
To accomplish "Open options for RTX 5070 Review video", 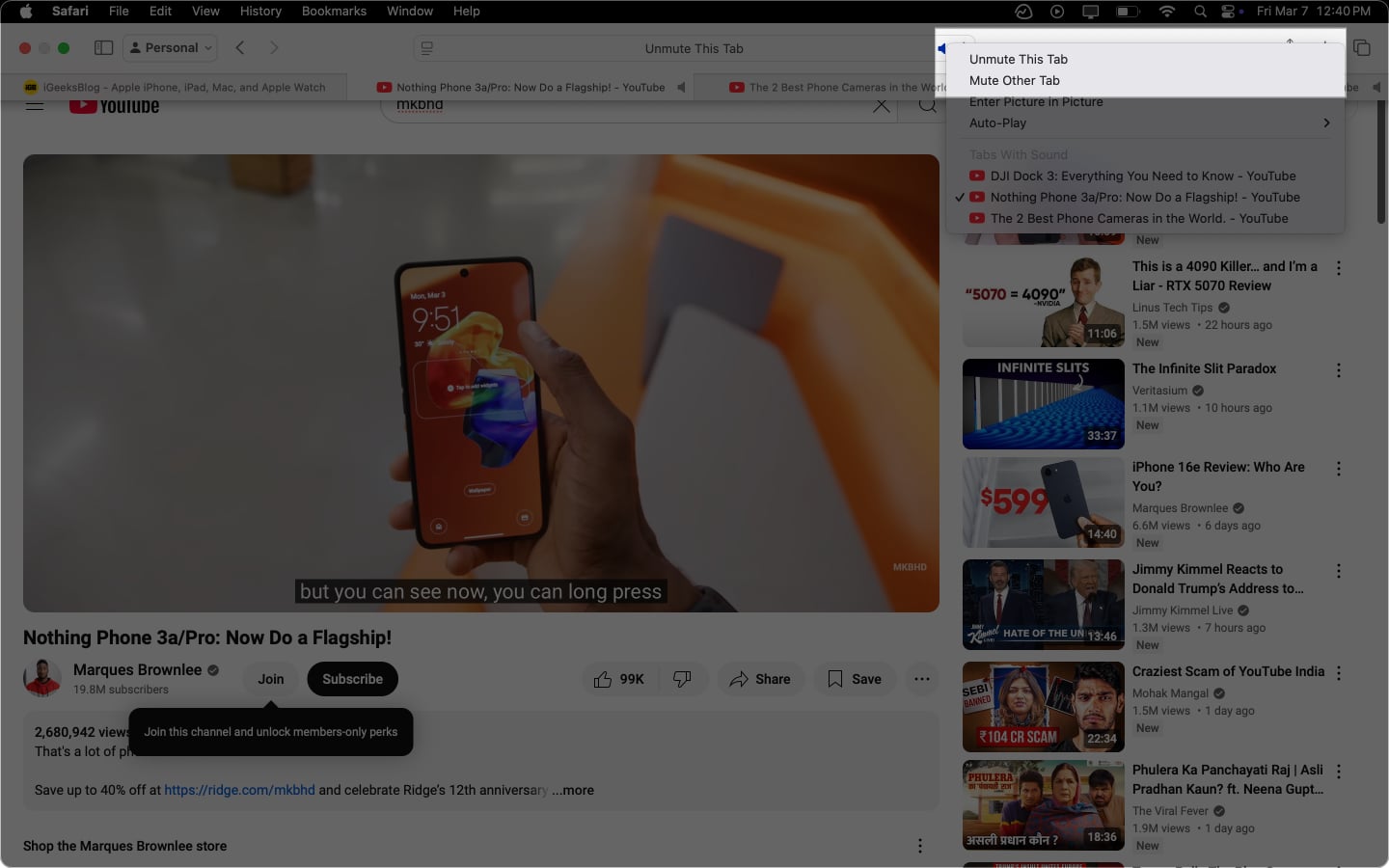I will point(1339,268).
